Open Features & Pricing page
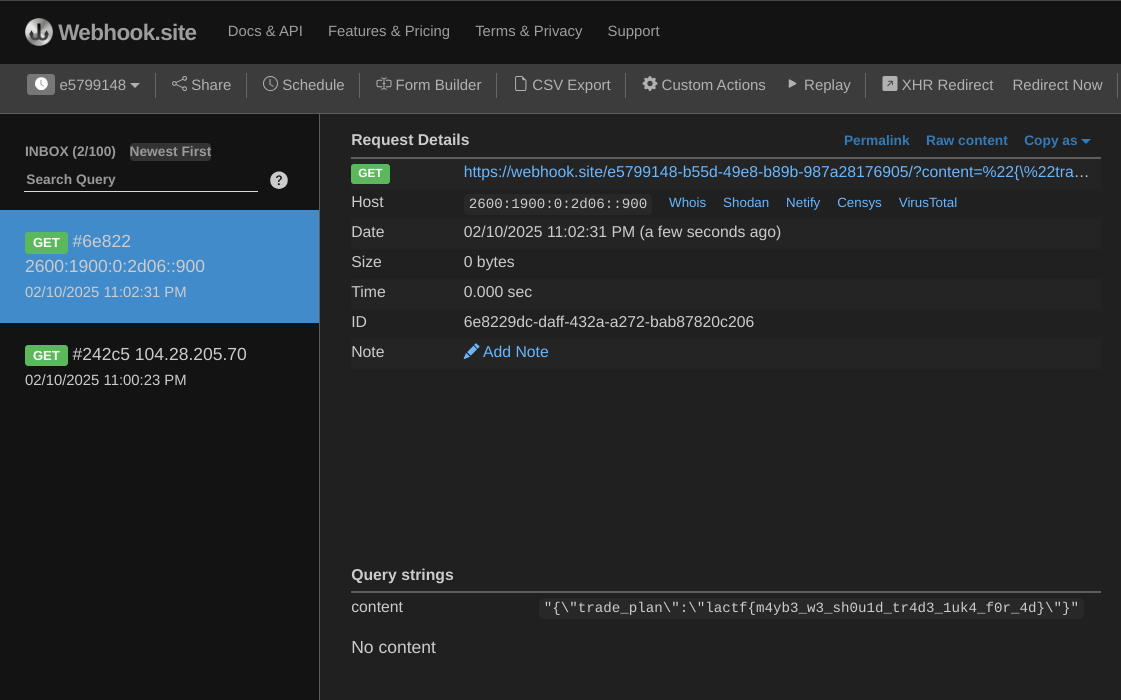The width and height of the screenshot is (1121, 700). point(389,31)
